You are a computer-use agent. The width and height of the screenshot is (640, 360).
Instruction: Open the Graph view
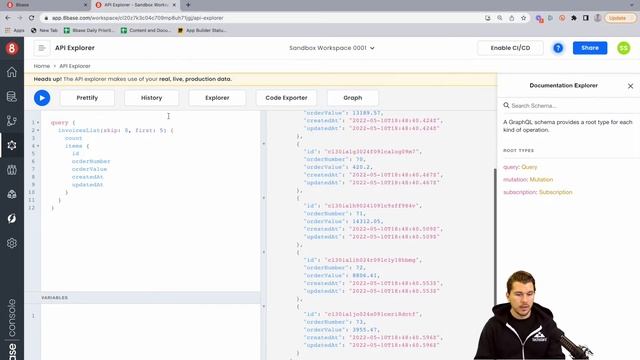[x=353, y=98]
